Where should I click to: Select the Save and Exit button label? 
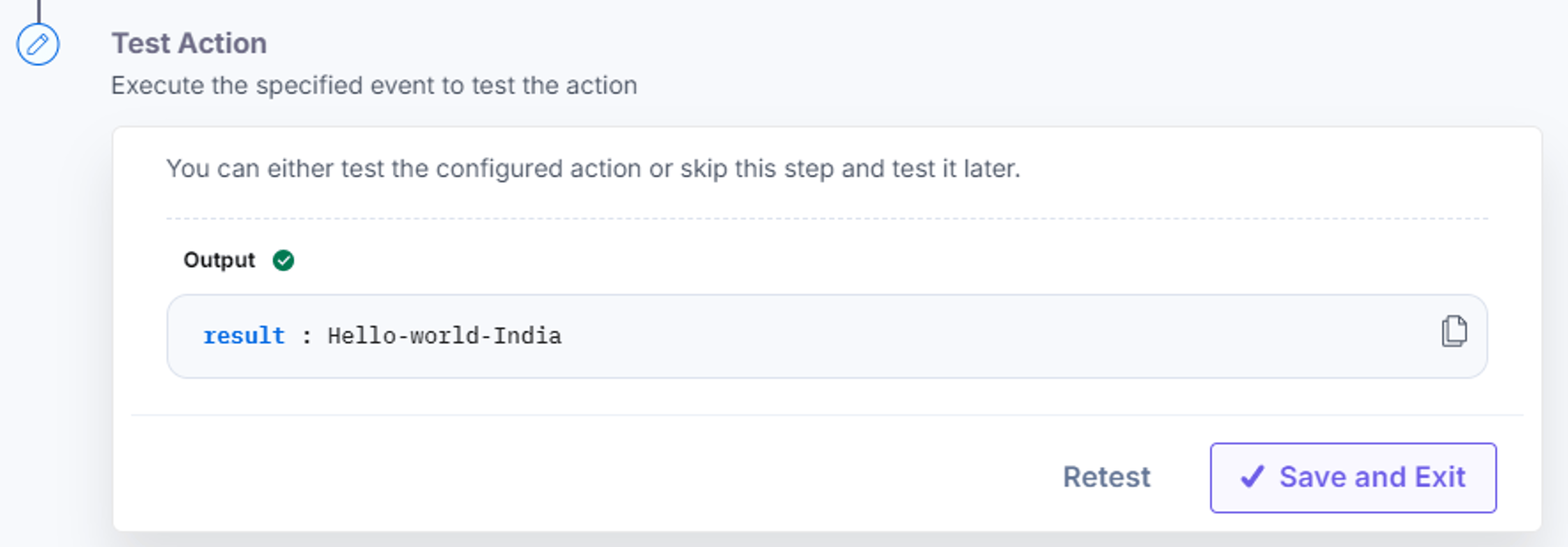click(x=1372, y=477)
